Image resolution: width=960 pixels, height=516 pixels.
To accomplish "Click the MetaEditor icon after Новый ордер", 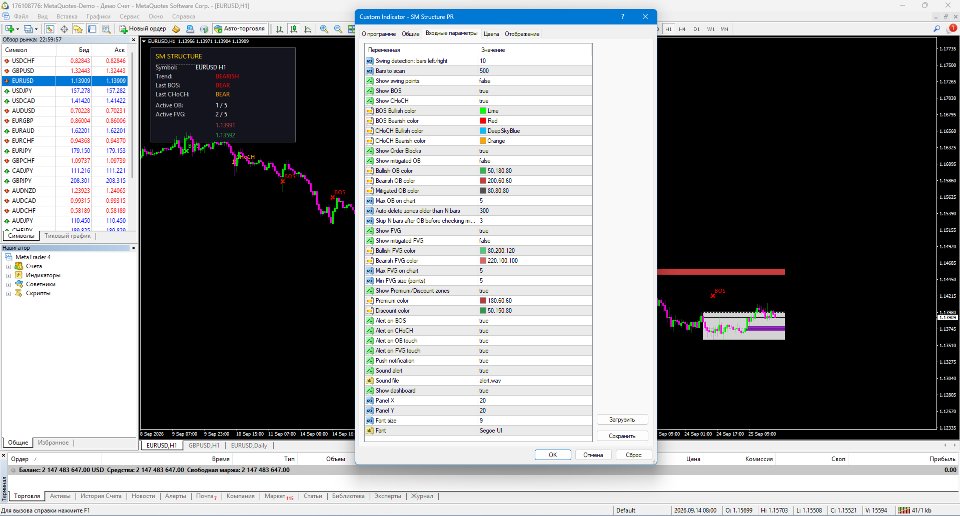I will [176, 29].
